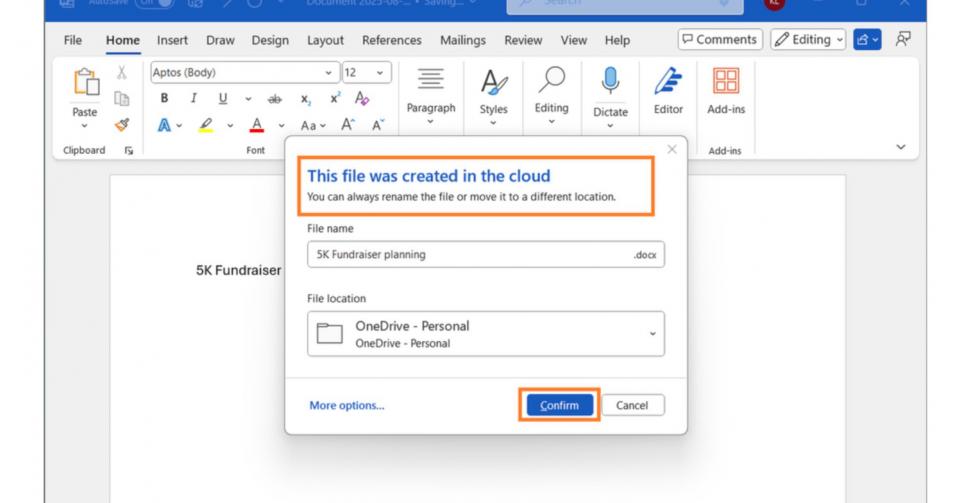Open the Mailings tab

tap(463, 40)
